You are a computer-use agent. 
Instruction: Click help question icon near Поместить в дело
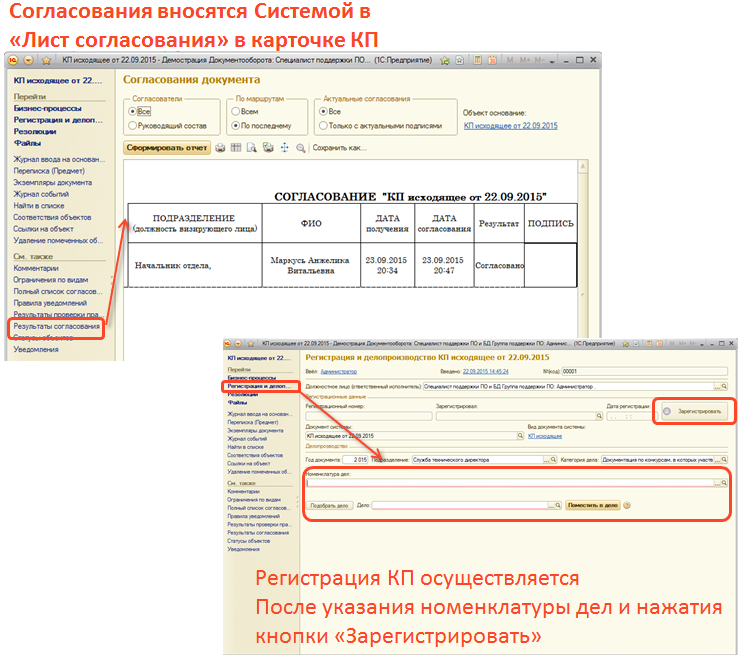pos(627,506)
